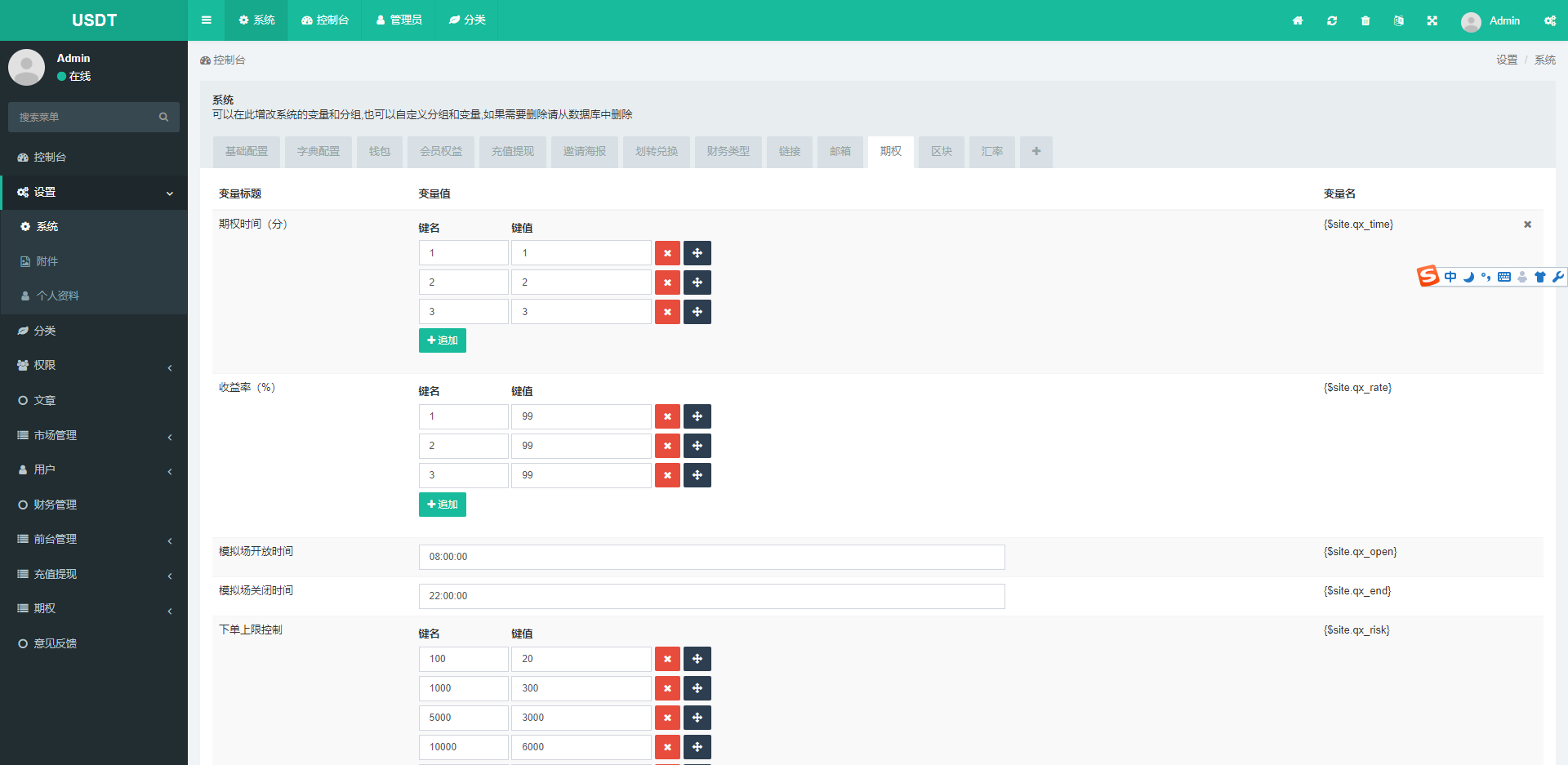Viewport: 1568px width, 765px height.
Task: Click the refresh icon in top bar
Action: point(1332,20)
